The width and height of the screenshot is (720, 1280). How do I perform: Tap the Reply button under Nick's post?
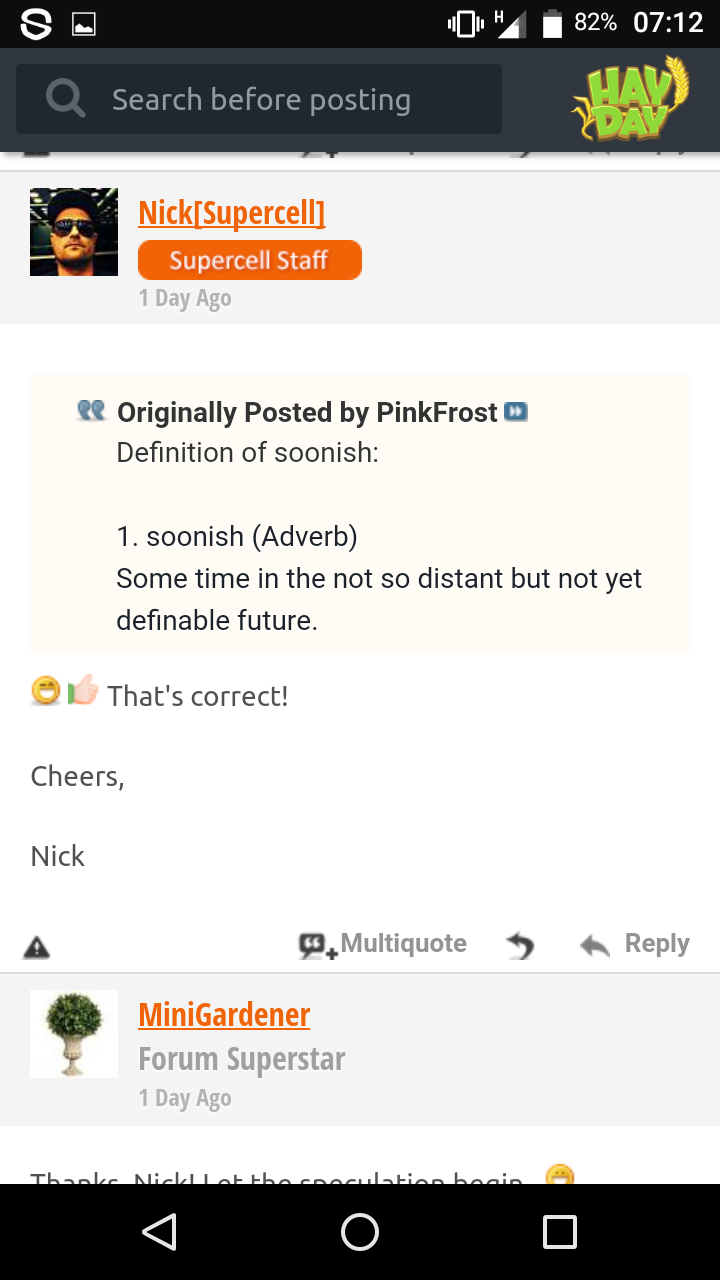[636, 944]
